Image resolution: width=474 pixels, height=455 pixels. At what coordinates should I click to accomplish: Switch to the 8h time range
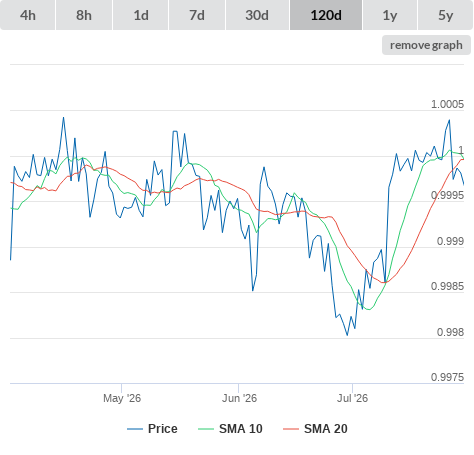pos(84,15)
